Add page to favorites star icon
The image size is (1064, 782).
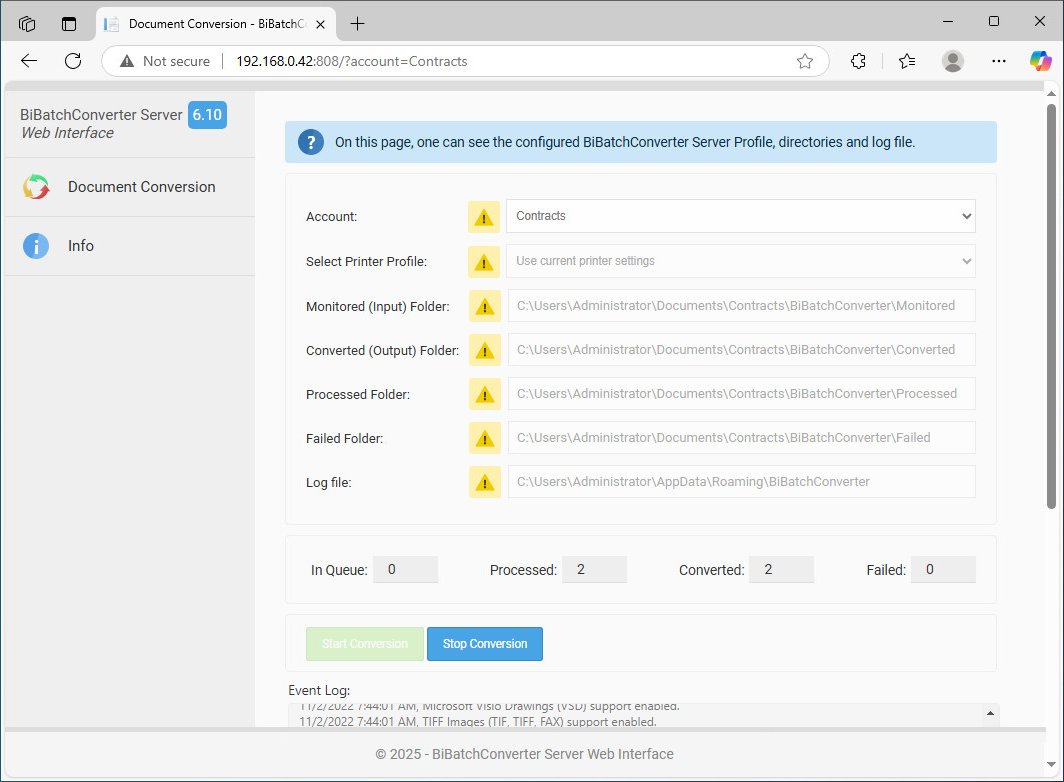(x=805, y=61)
